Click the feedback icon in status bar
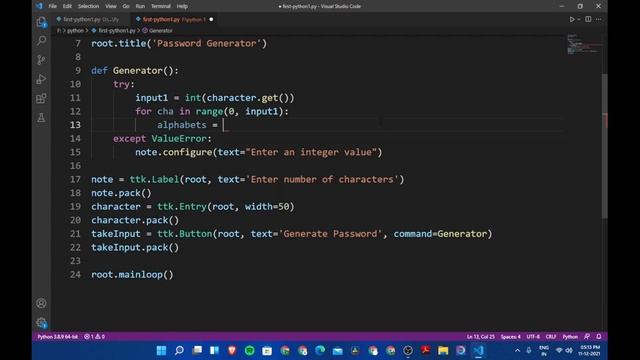Screen dimensions: 640x360 point(587,337)
